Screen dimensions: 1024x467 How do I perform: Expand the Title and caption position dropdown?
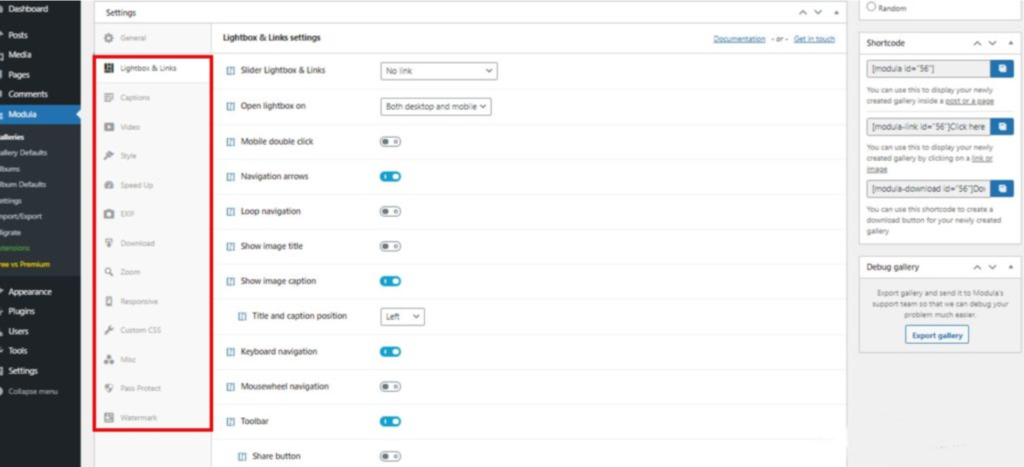[x=403, y=316]
